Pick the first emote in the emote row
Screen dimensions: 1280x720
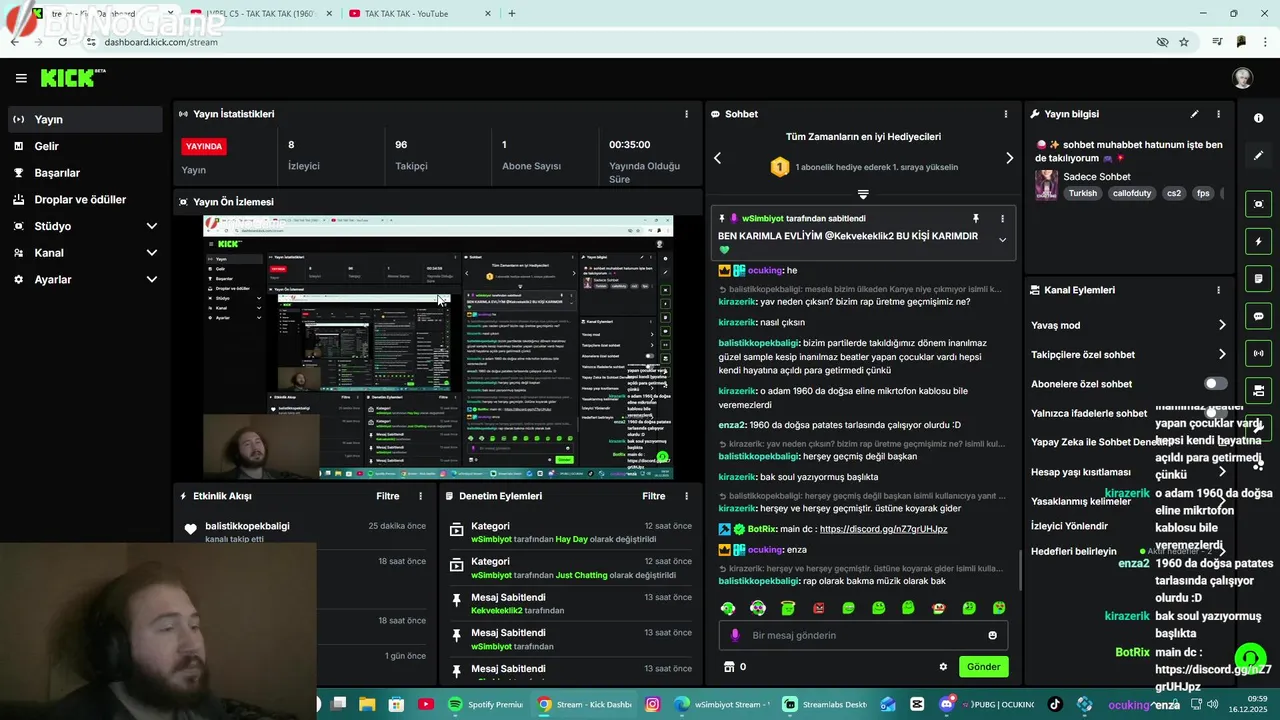[728, 608]
